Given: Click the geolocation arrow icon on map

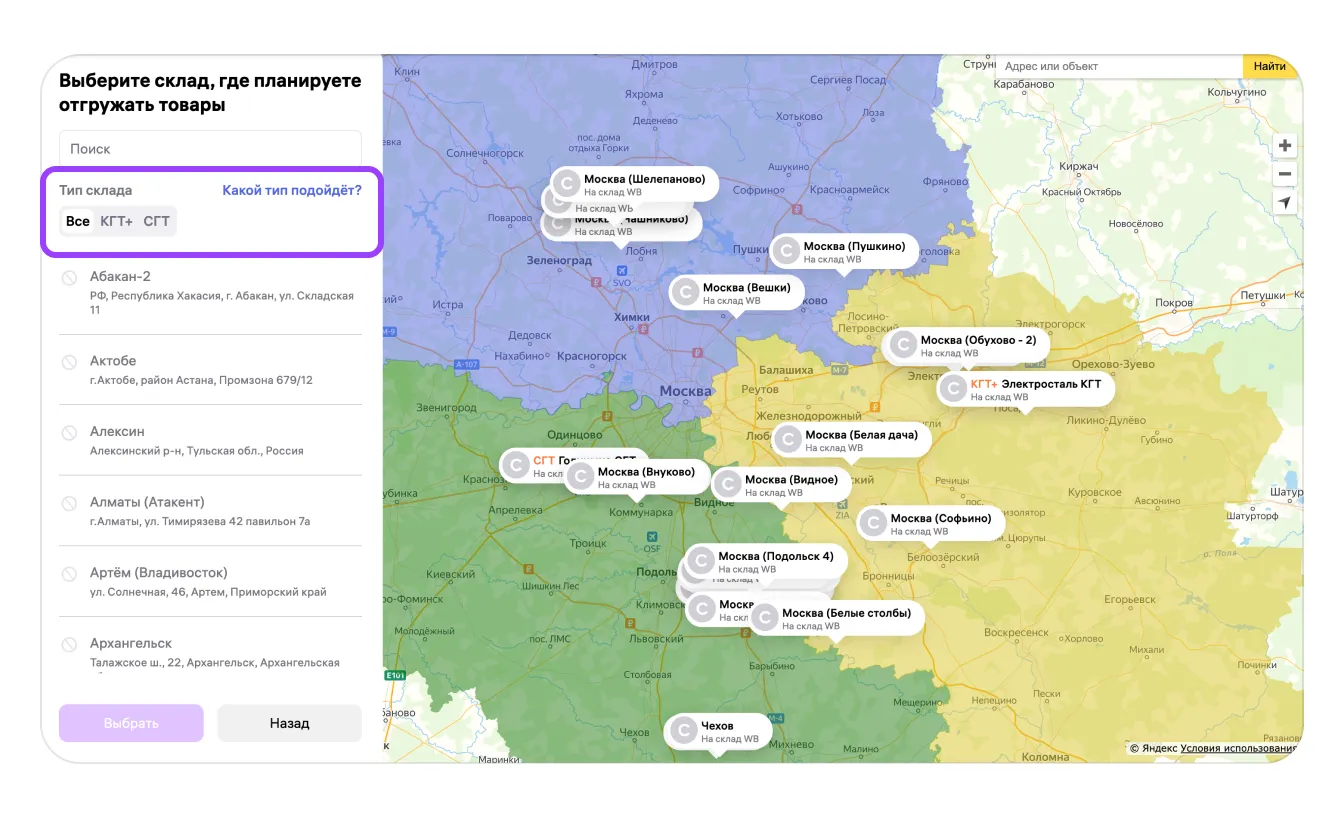Looking at the screenshot, I should point(1285,203).
